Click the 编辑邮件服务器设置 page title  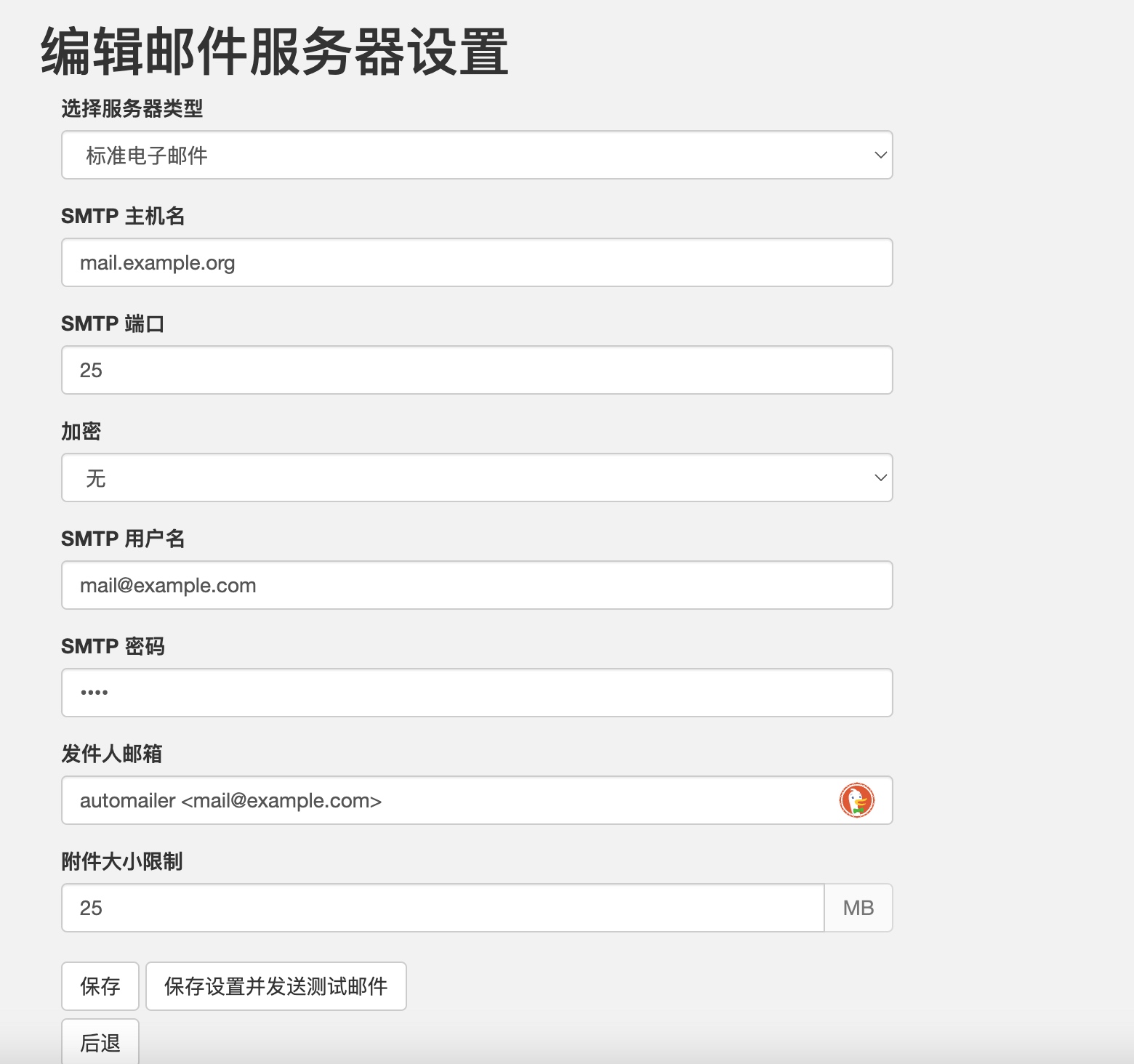tap(274, 49)
